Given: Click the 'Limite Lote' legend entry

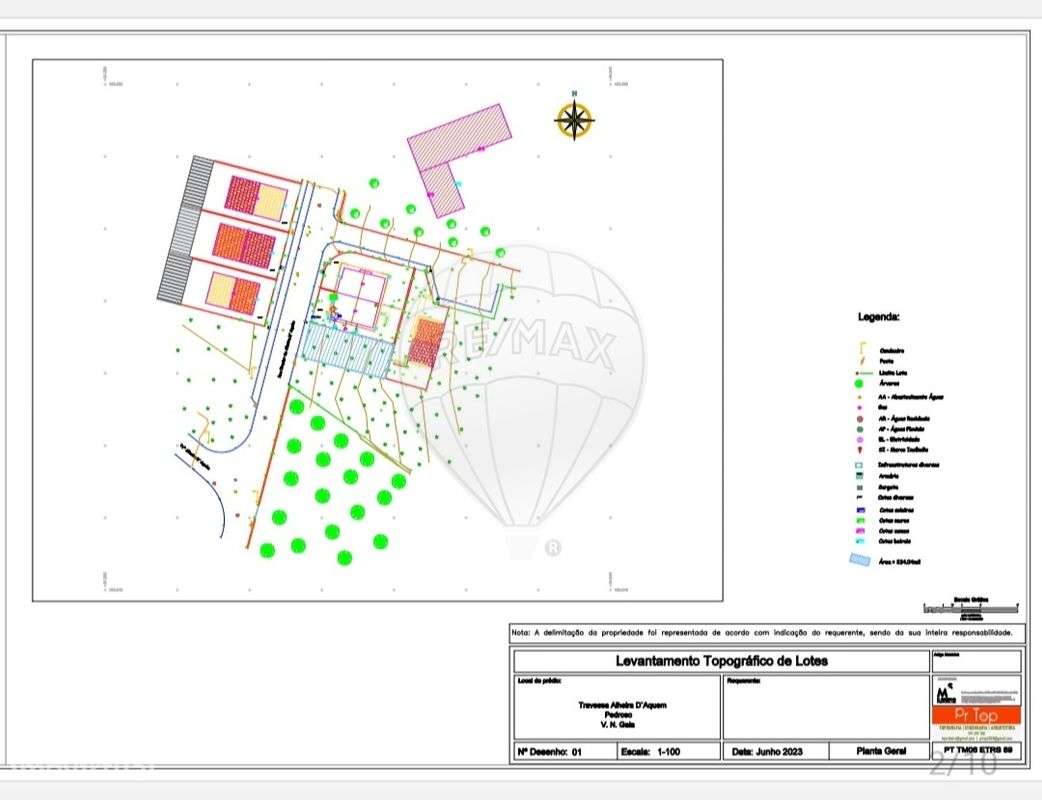Looking at the screenshot, I should pyautogui.click(x=892, y=373).
